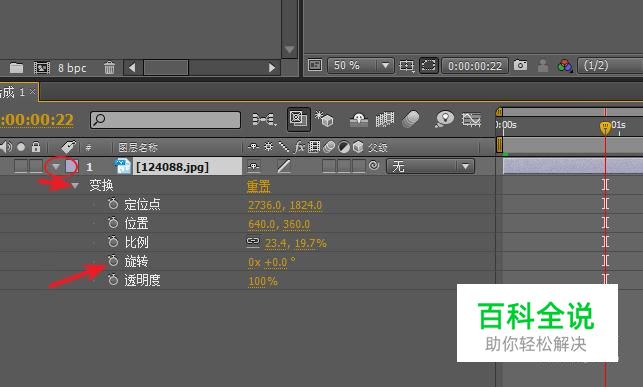This screenshot has height=387, width=643.
Task: Toggle solo for layer 124088.jpg
Action: 21,166
